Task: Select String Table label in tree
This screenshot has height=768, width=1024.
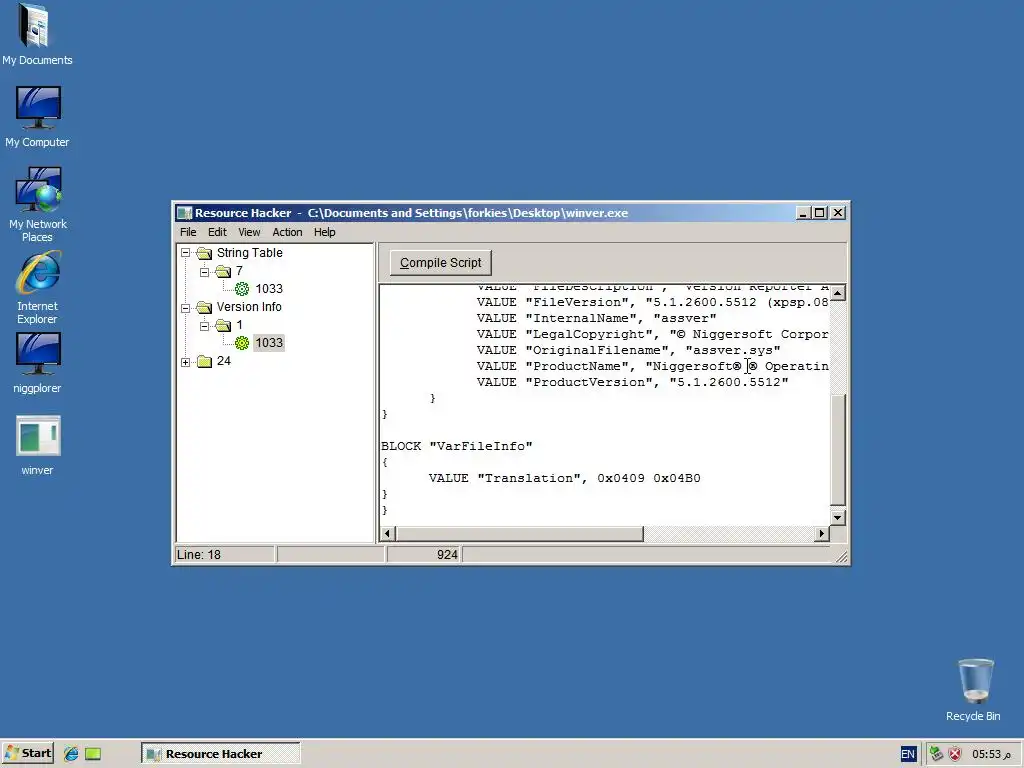Action: pos(249,253)
